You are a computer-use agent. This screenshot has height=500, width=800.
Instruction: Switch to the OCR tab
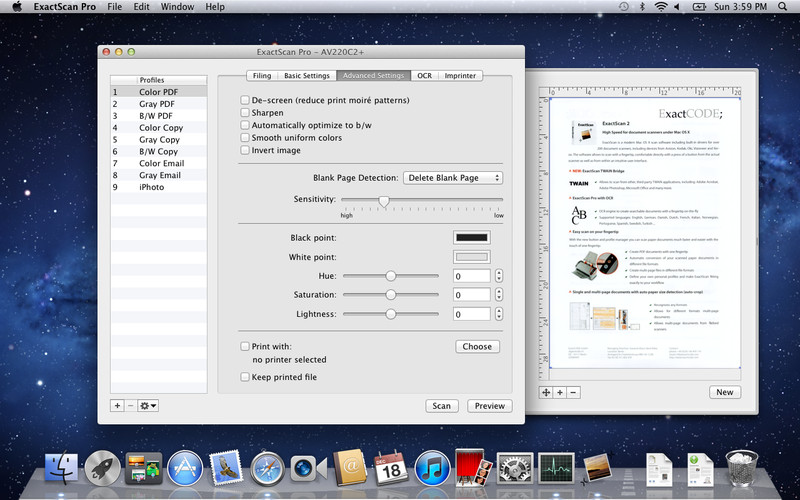(x=425, y=75)
